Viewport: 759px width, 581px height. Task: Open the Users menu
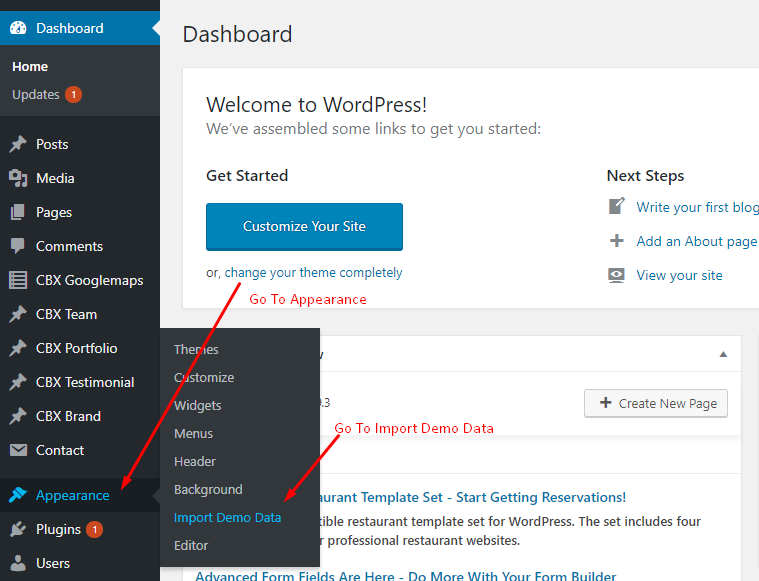point(80,563)
